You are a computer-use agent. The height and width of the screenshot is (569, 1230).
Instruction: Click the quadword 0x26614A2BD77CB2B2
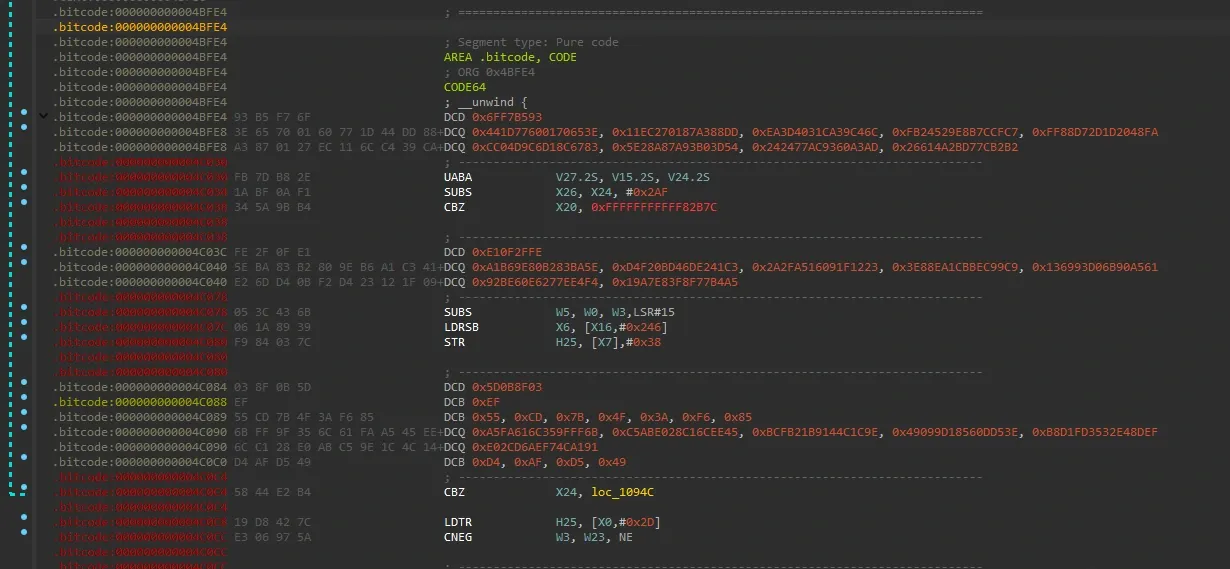(955, 147)
